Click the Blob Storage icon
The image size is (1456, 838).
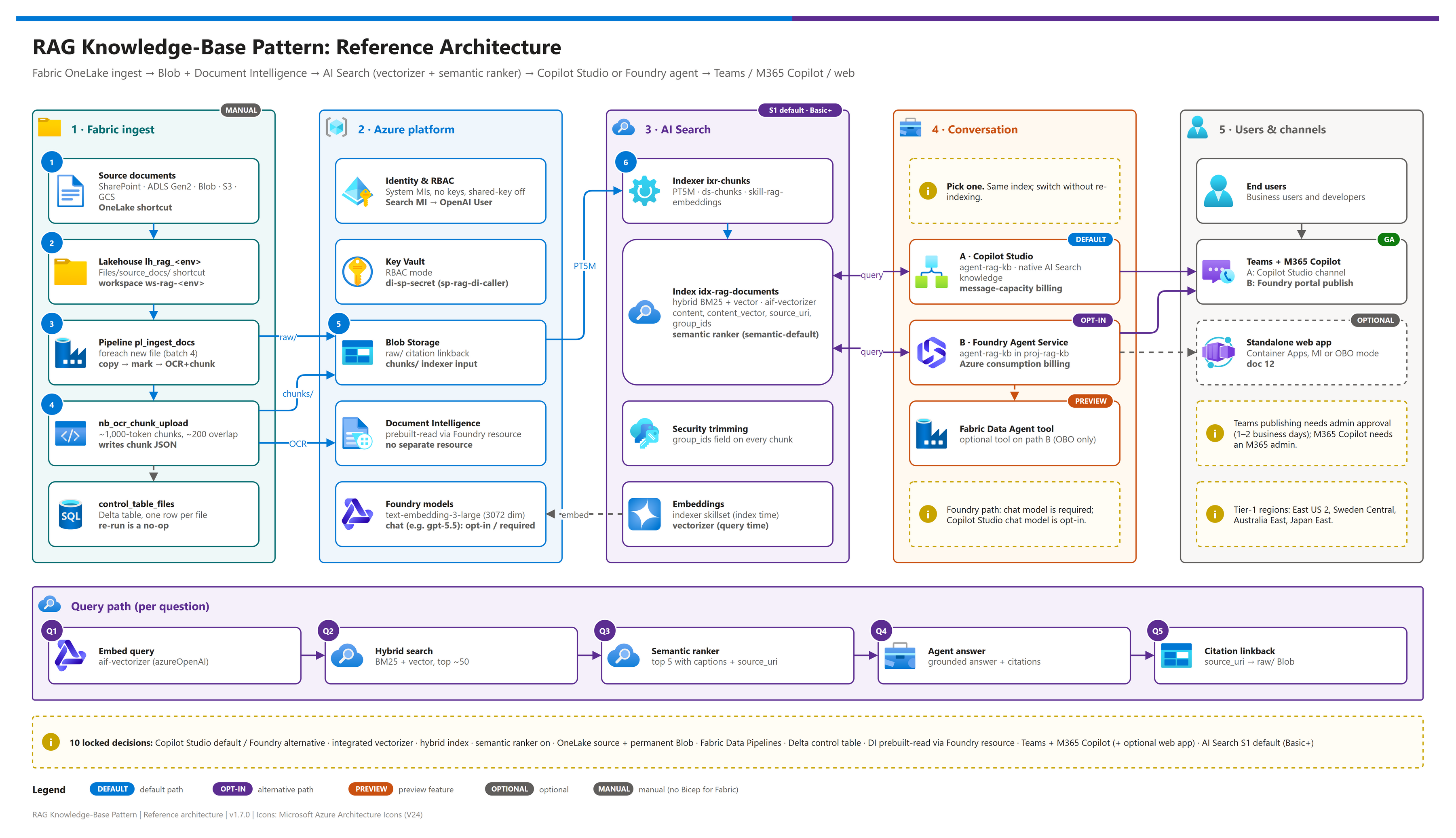[357, 353]
